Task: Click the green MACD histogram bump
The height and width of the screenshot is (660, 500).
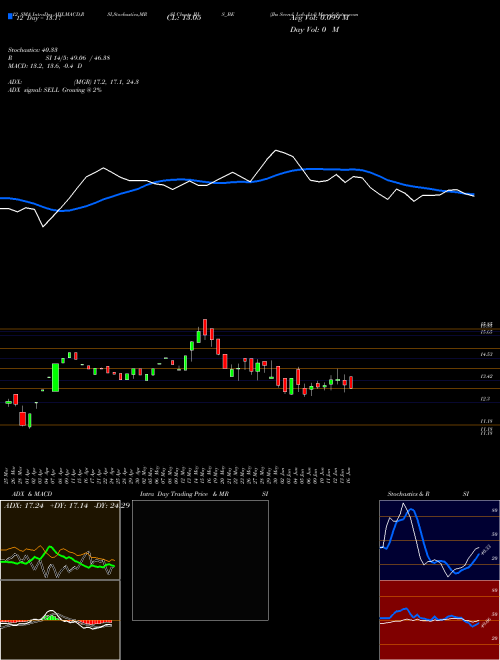Action: 51,617
